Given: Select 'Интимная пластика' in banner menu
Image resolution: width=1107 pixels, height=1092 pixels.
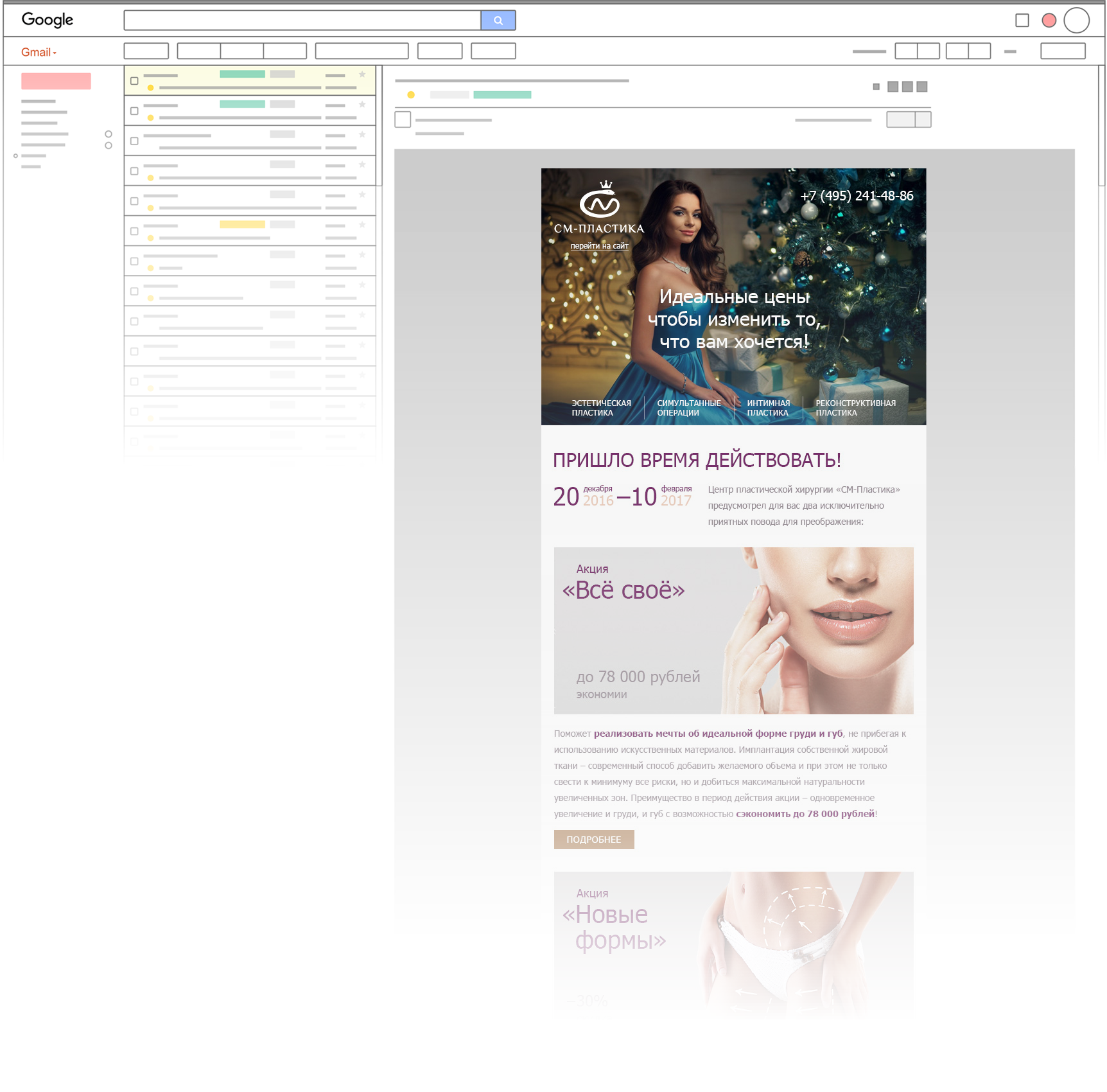Looking at the screenshot, I should point(768,408).
